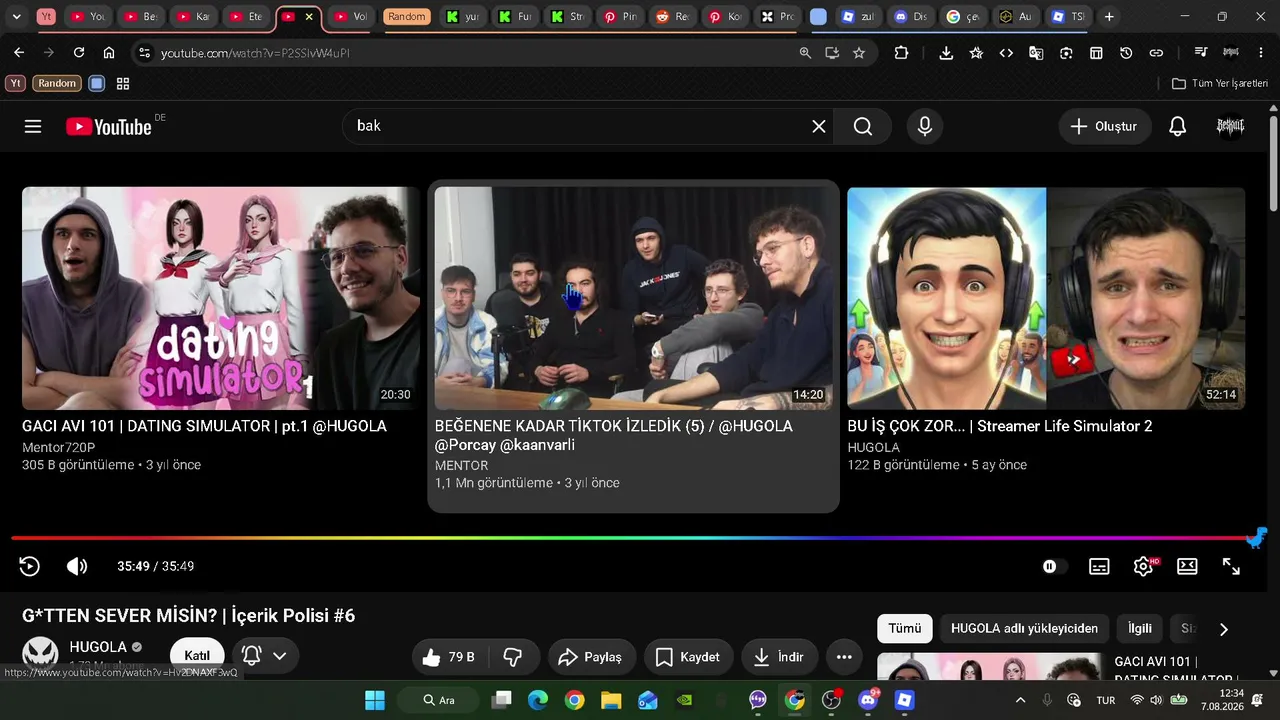Open the Dating Simulator suggested video thumbnail
The image size is (1280, 720).
click(220, 298)
